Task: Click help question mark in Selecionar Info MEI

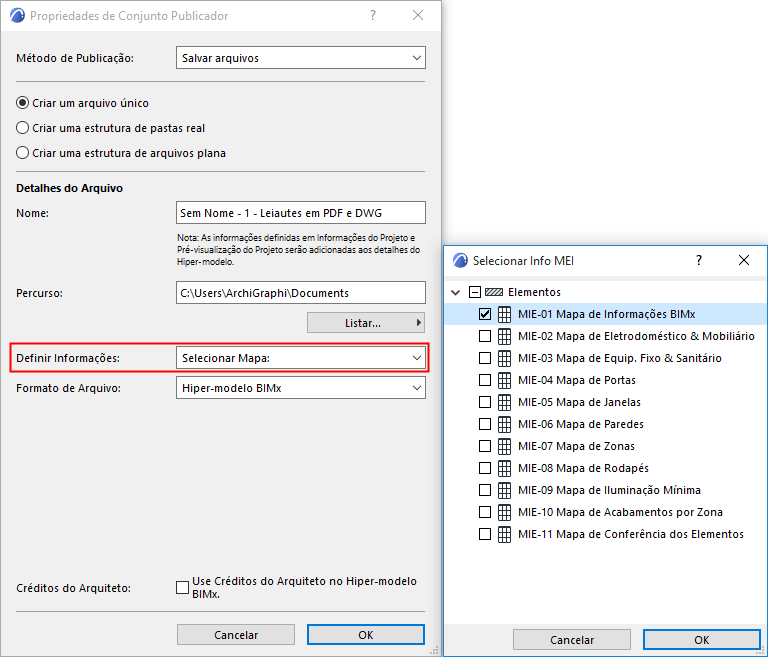Action: (699, 260)
